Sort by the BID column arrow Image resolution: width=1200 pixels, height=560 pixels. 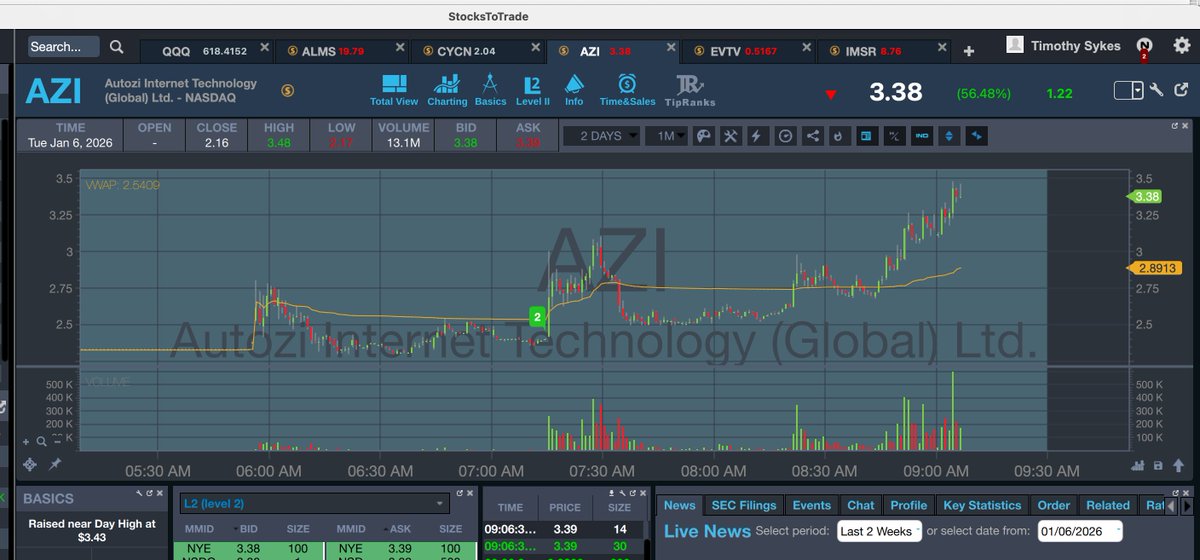point(235,530)
